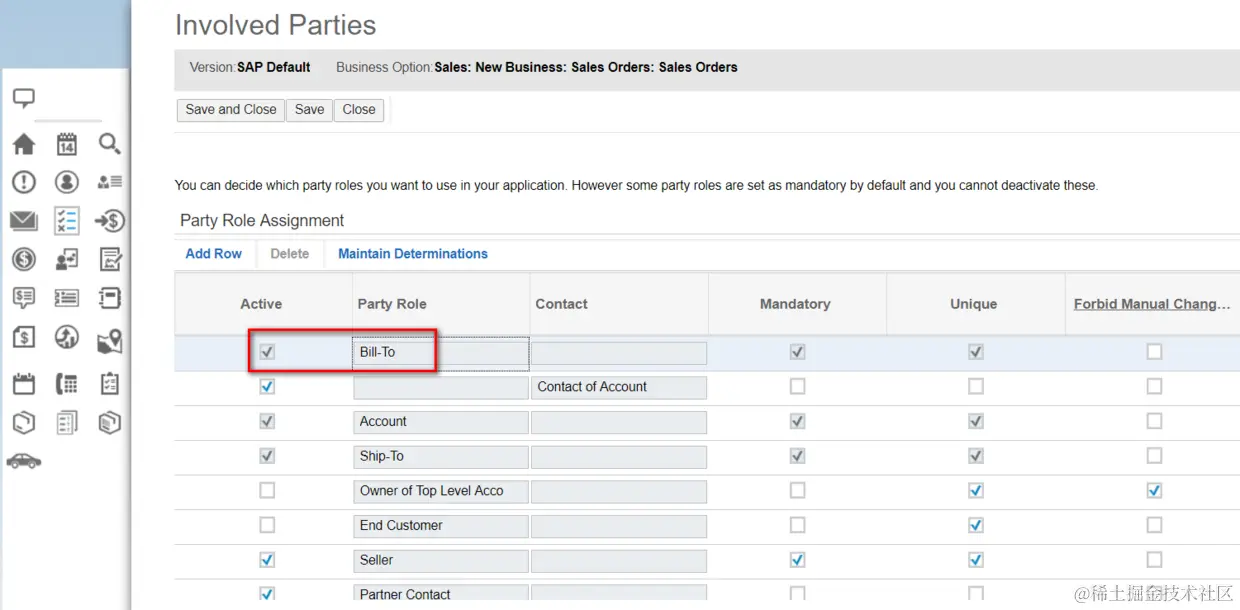Uncheck Active checkbox for Seller row
This screenshot has width=1240, height=610.
coord(267,560)
